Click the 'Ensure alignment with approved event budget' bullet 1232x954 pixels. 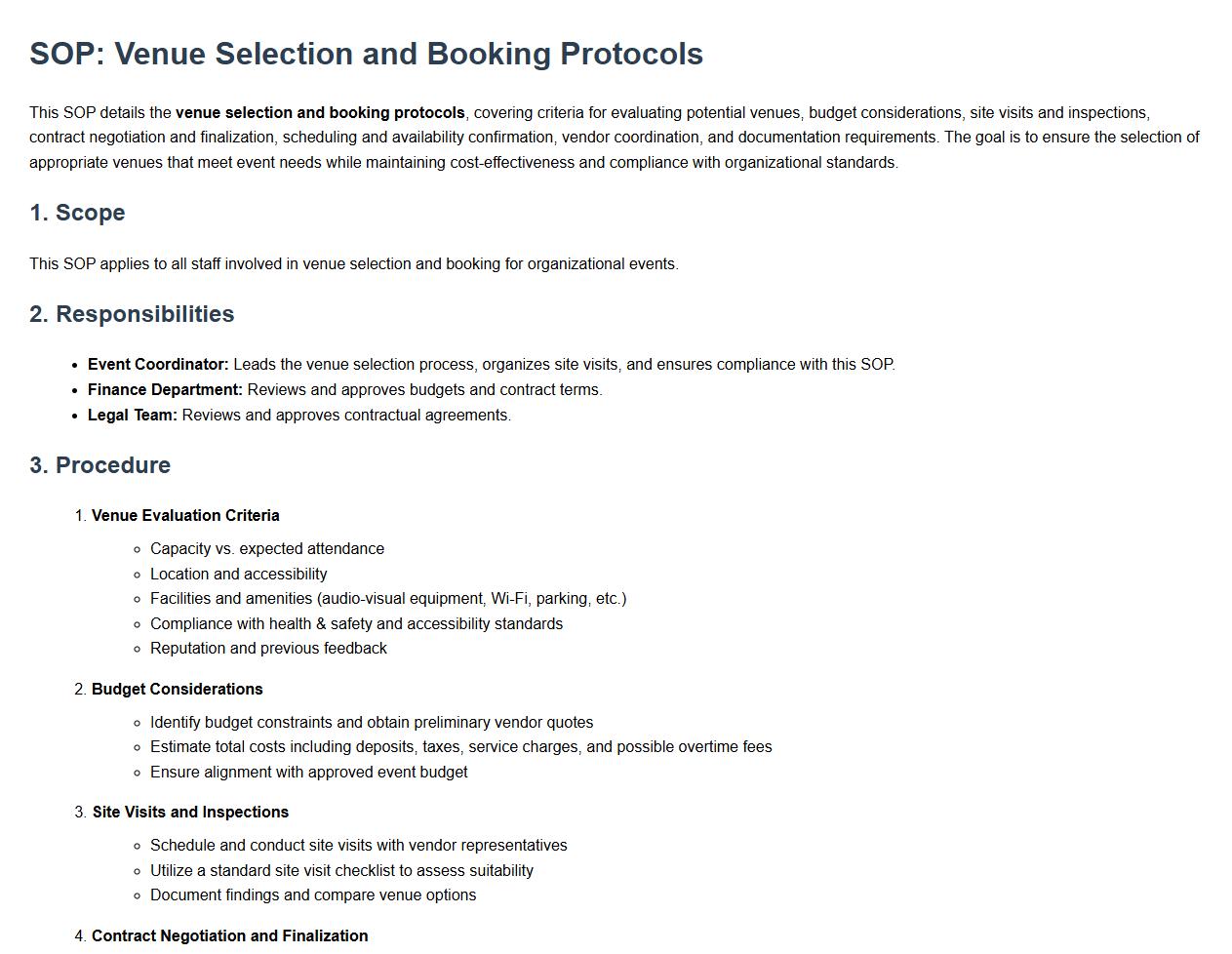(x=309, y=773)
